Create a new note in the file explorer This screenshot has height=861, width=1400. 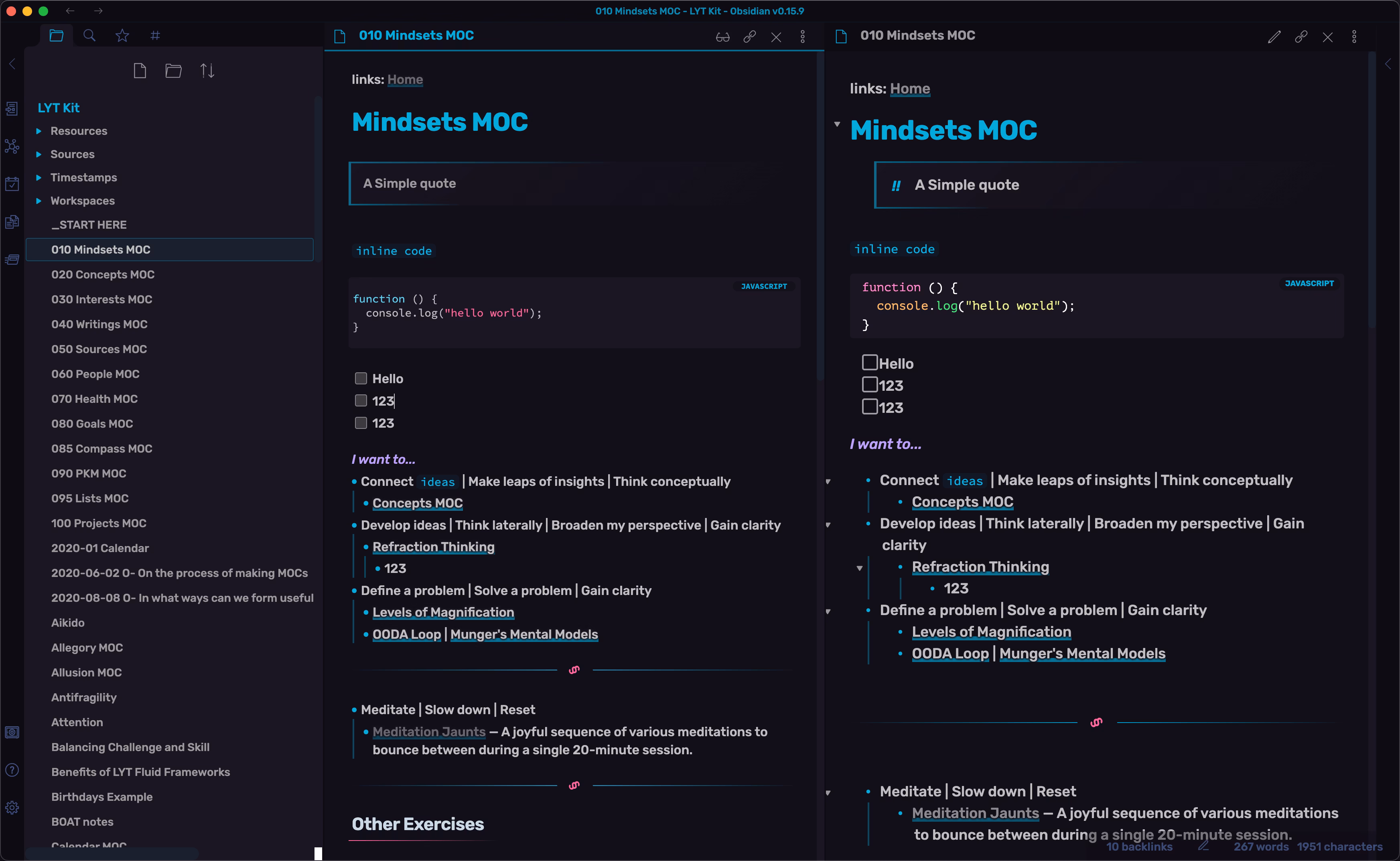140,70
